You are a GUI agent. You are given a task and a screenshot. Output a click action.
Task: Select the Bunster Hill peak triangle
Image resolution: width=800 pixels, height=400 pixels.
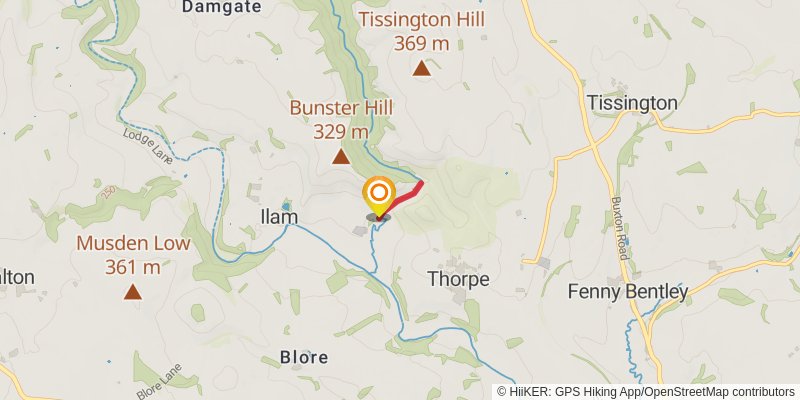coord(341,156)
